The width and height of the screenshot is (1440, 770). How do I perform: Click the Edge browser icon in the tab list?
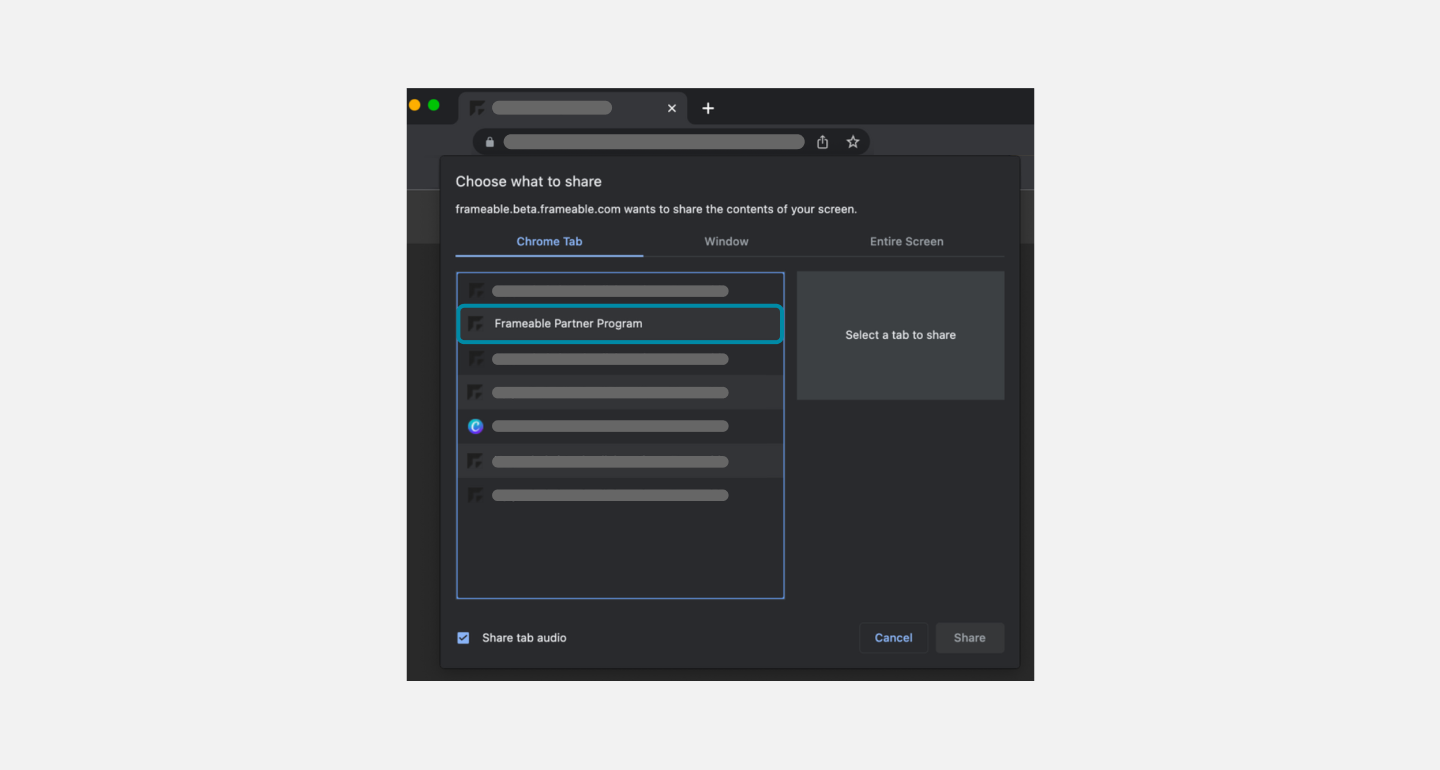click(476, 426)
